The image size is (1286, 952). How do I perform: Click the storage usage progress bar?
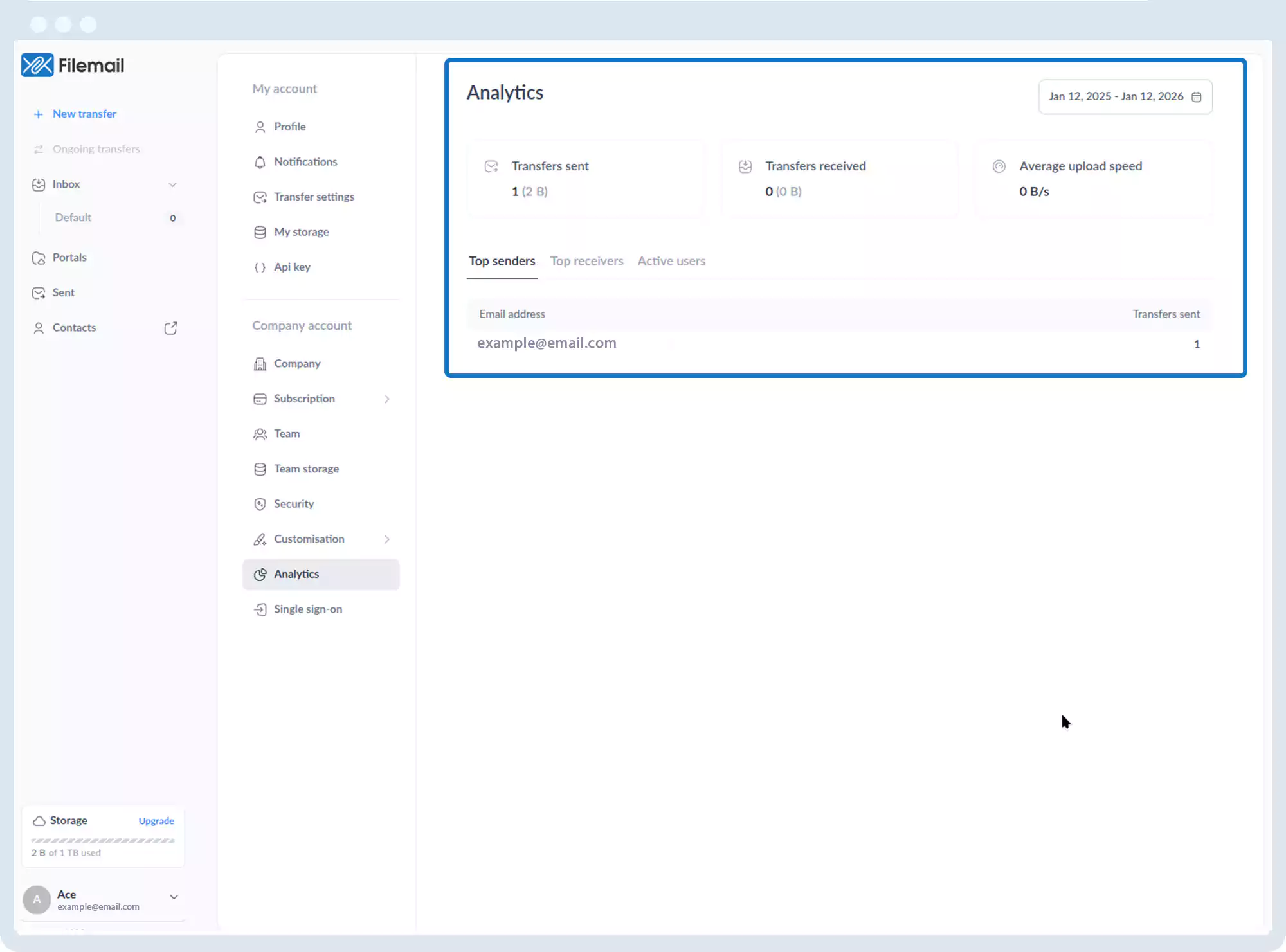(x=103, y=841)
